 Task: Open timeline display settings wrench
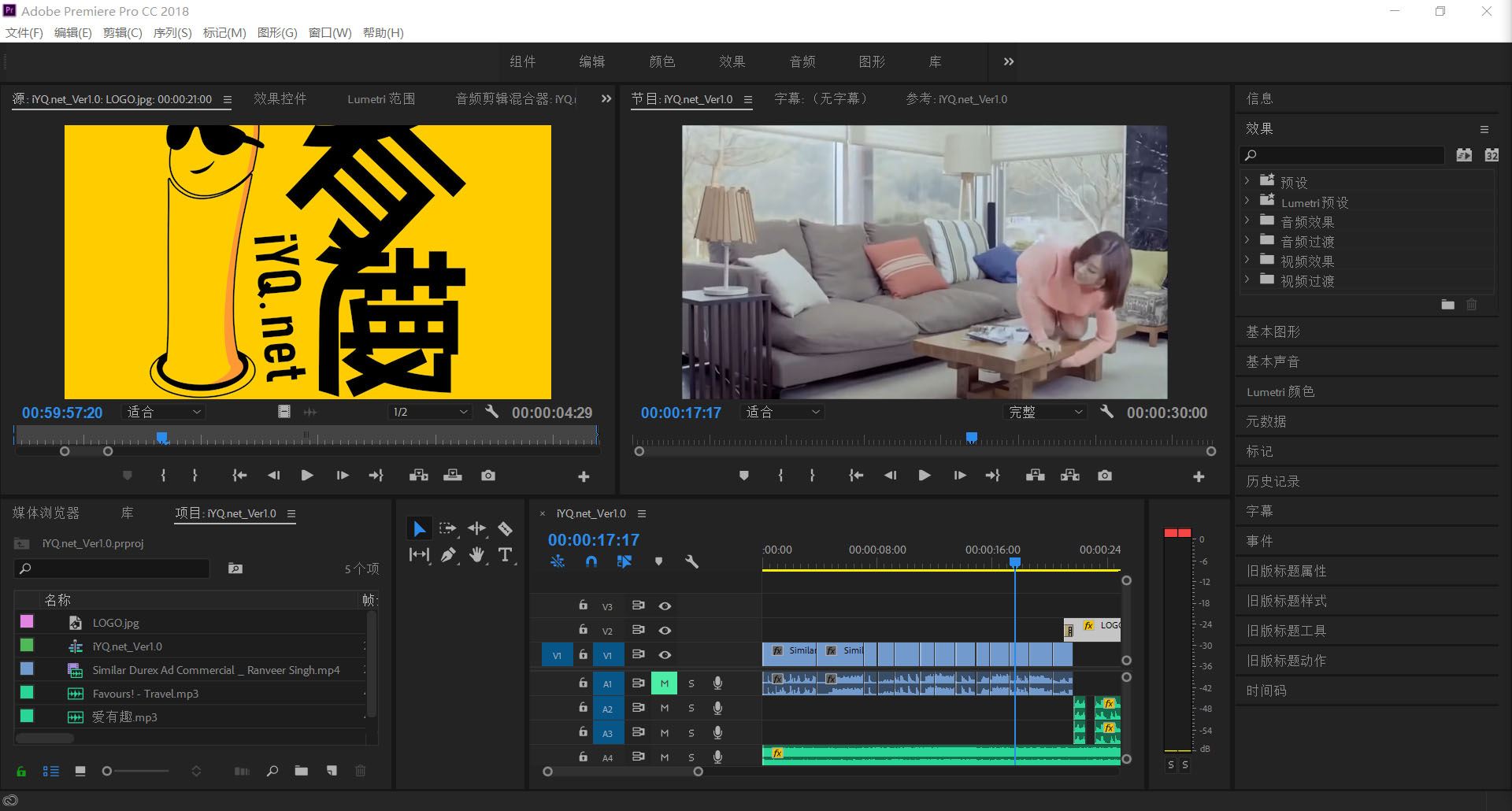coord(691,561)
